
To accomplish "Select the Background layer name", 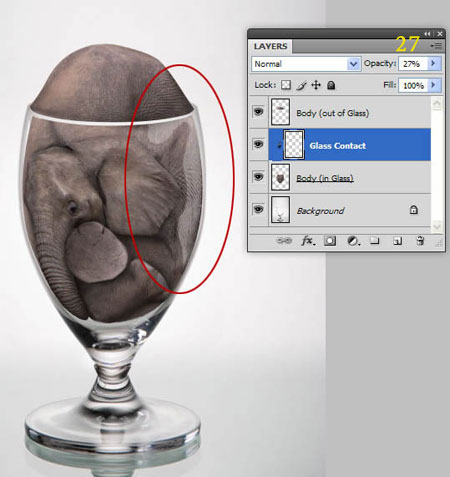I will point(320,211).
